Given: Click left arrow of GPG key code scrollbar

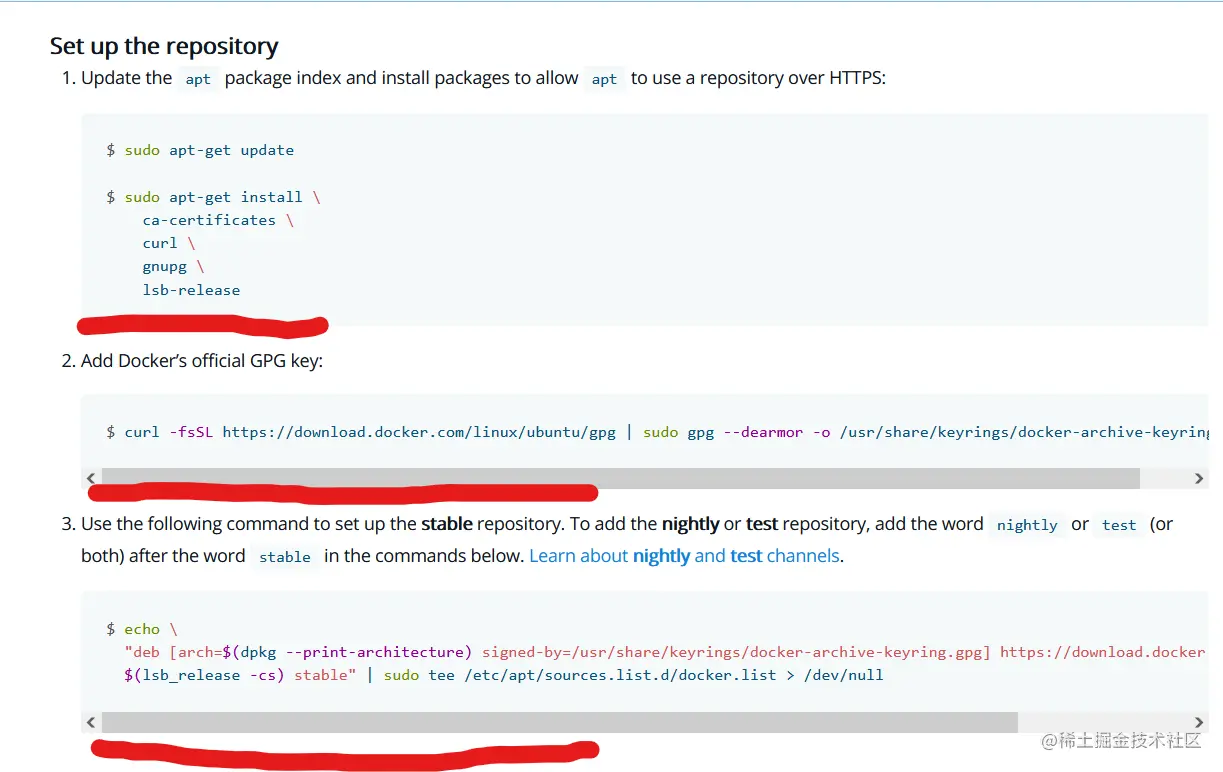Looking at the screenshot, I should tap(91, 478).
